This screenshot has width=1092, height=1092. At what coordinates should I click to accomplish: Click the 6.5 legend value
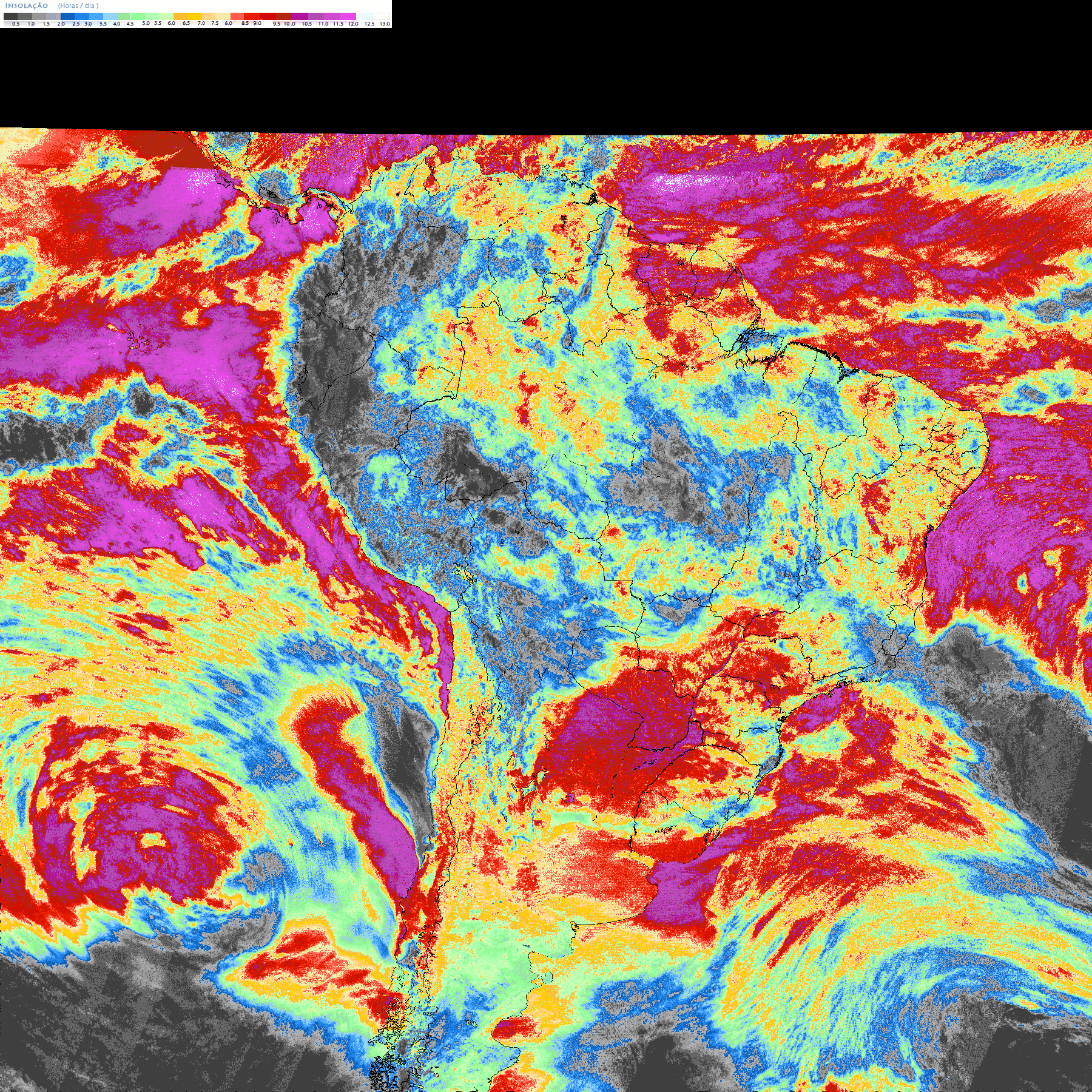coord(186,23)
